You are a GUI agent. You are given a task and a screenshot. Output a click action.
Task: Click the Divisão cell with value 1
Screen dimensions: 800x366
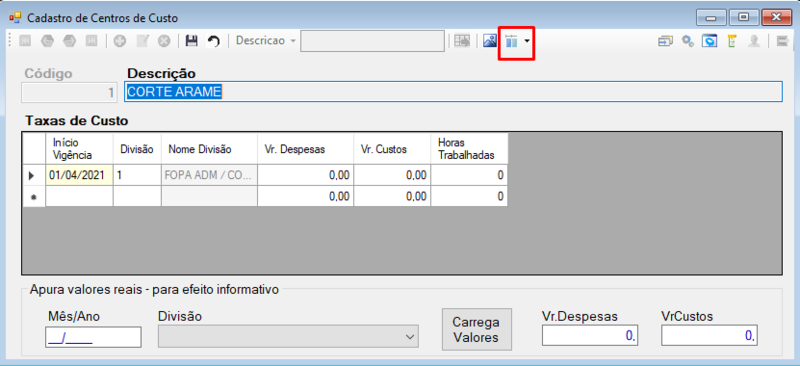point(137,175)
